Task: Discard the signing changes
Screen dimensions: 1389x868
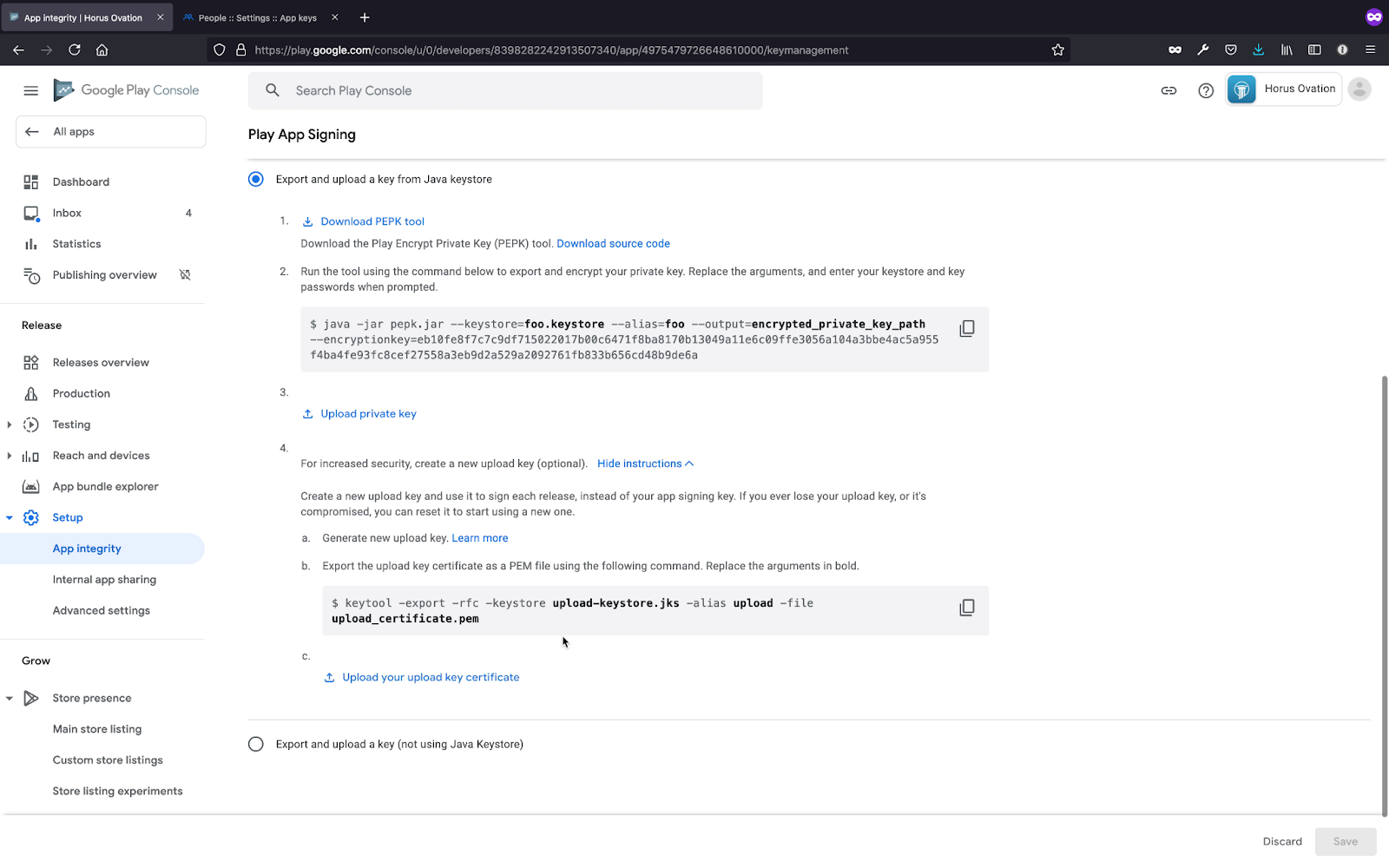Action: [x=1282, y=841]
